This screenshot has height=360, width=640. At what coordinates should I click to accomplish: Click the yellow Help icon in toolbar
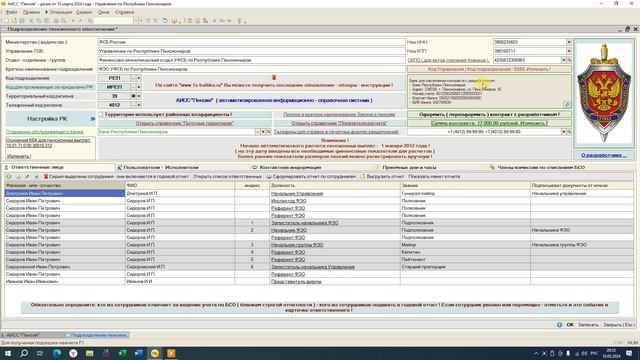tap(174, 20)
